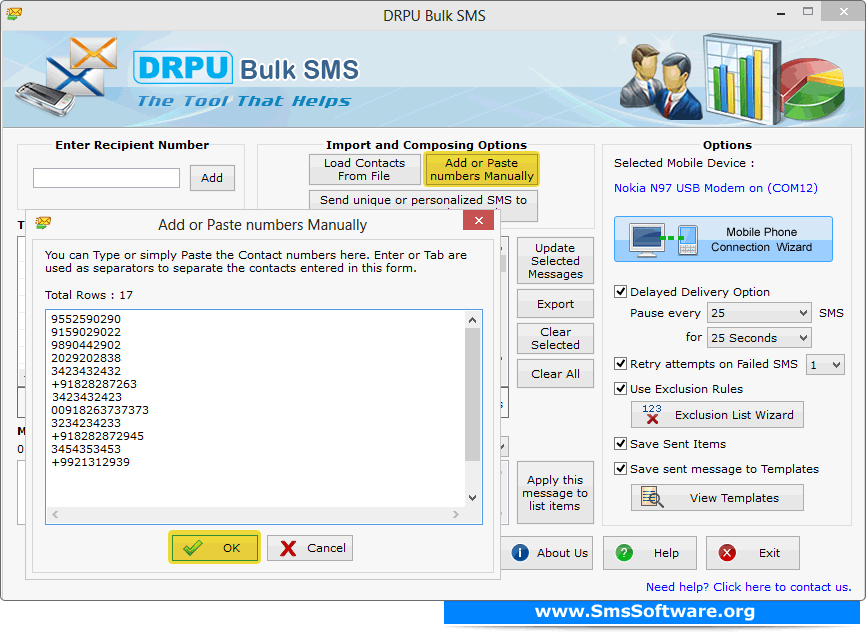This screenshot has height=633, width=866.
Task: Click the number 9159029022 in the list
Action: click(86, 332)
